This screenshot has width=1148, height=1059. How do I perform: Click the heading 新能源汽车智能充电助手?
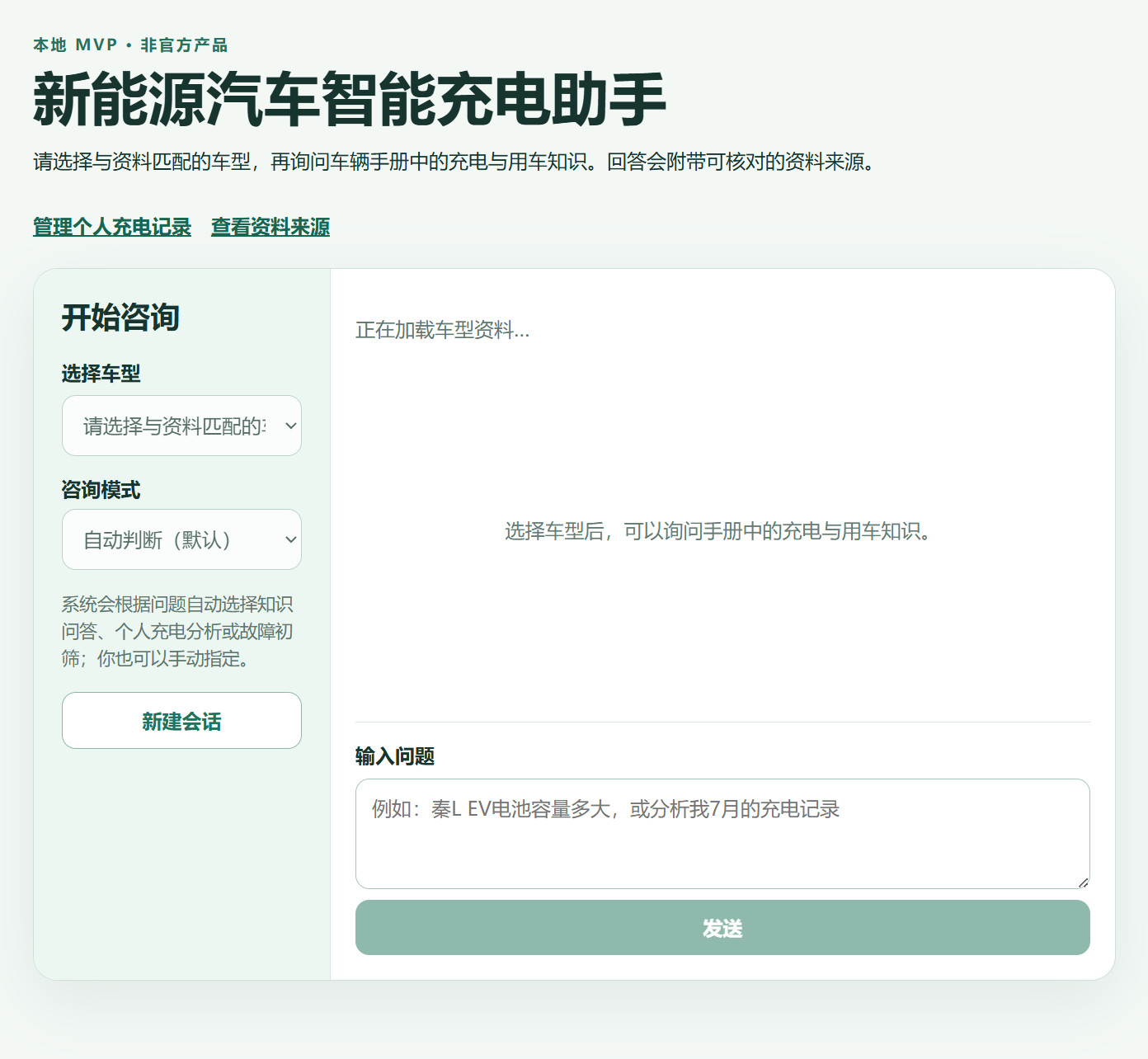(349, 100)
